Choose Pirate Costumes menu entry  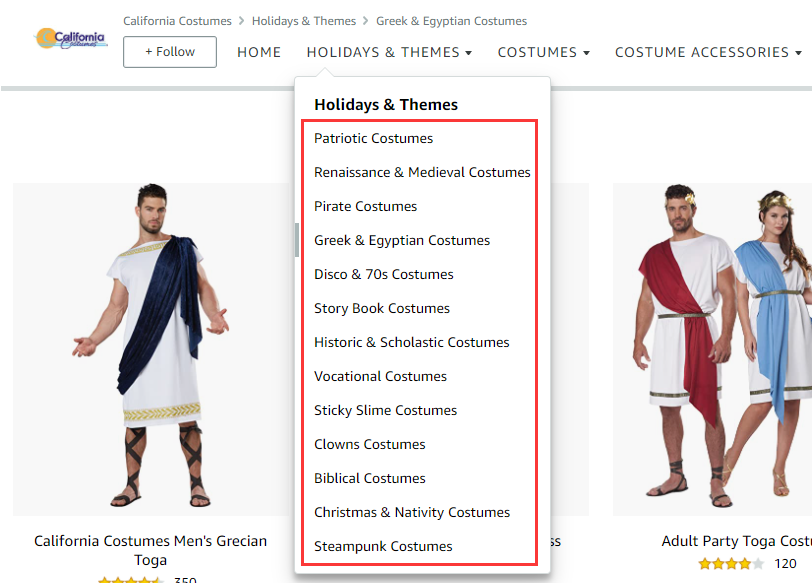pyautogui.click(x=365, y=207)
